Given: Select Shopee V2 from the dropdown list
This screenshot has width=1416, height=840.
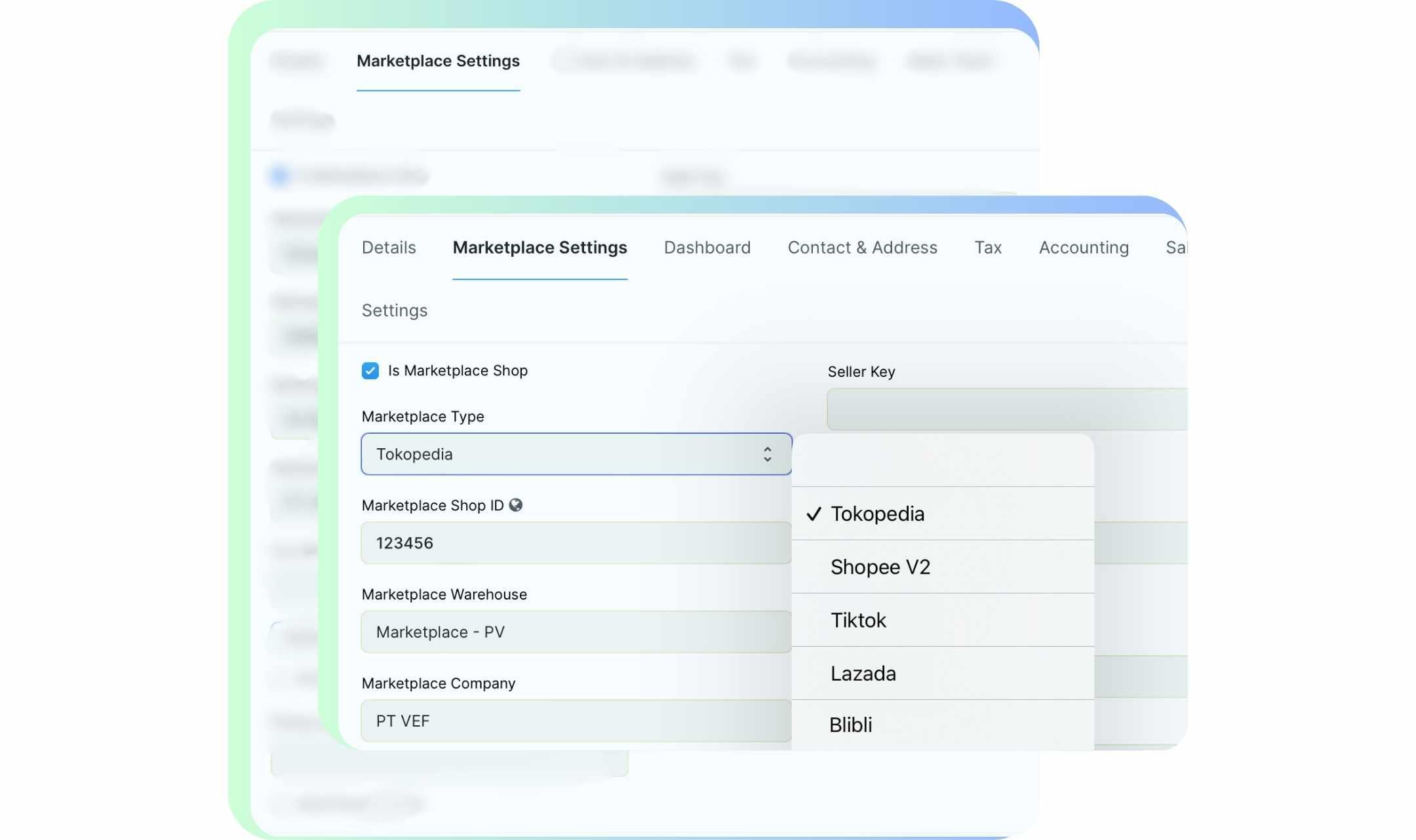Looking at the screenshot, I should 880,567.
